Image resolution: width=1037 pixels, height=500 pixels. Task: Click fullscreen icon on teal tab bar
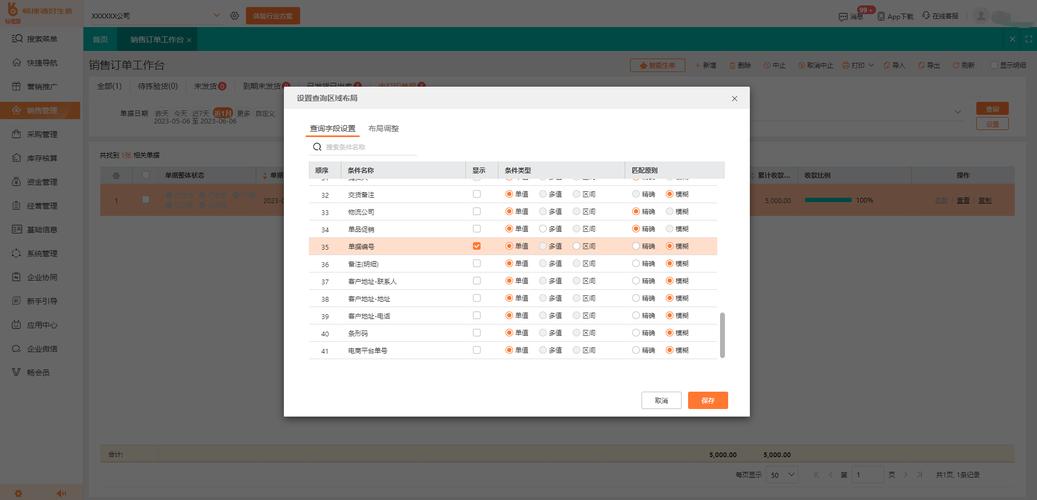pyautogui.click(x=1028, y=40)
